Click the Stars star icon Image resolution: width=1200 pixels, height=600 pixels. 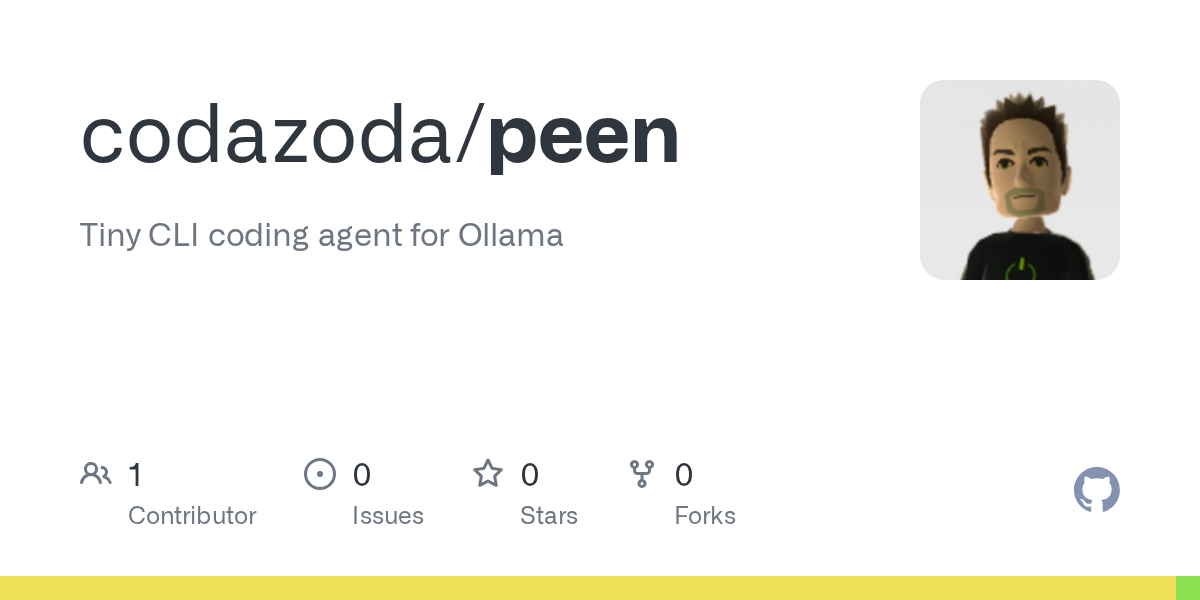[x=488, y=474]
